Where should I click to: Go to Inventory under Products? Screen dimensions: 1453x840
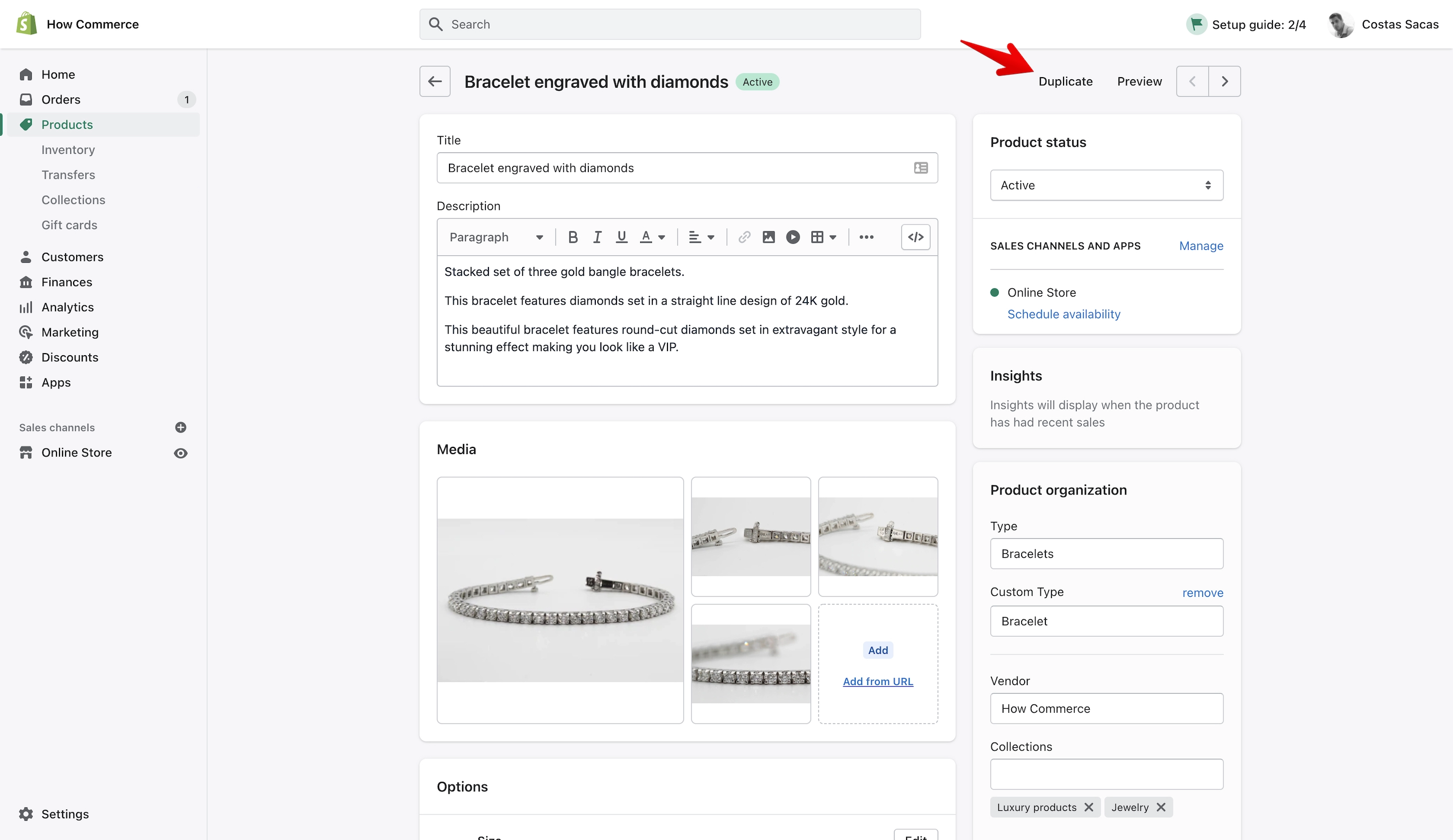[x=68, y=150]
